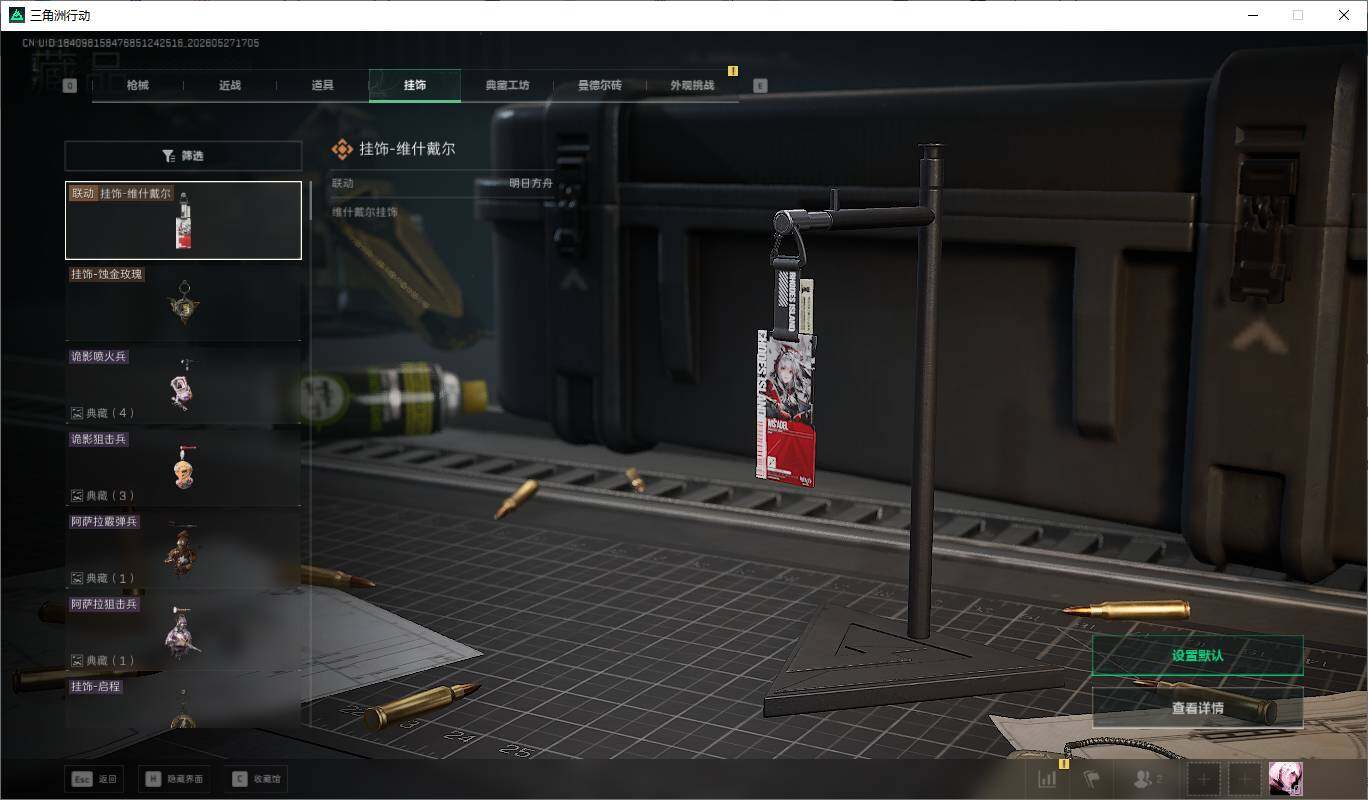The image size is (1368, 800).
Task: Click the 查看详情 view details button
Action: (x=1197, y=708)
